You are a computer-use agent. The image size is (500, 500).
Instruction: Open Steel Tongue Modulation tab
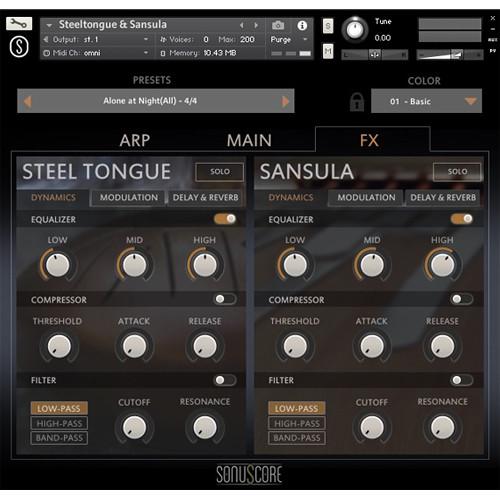click(129, 198)
